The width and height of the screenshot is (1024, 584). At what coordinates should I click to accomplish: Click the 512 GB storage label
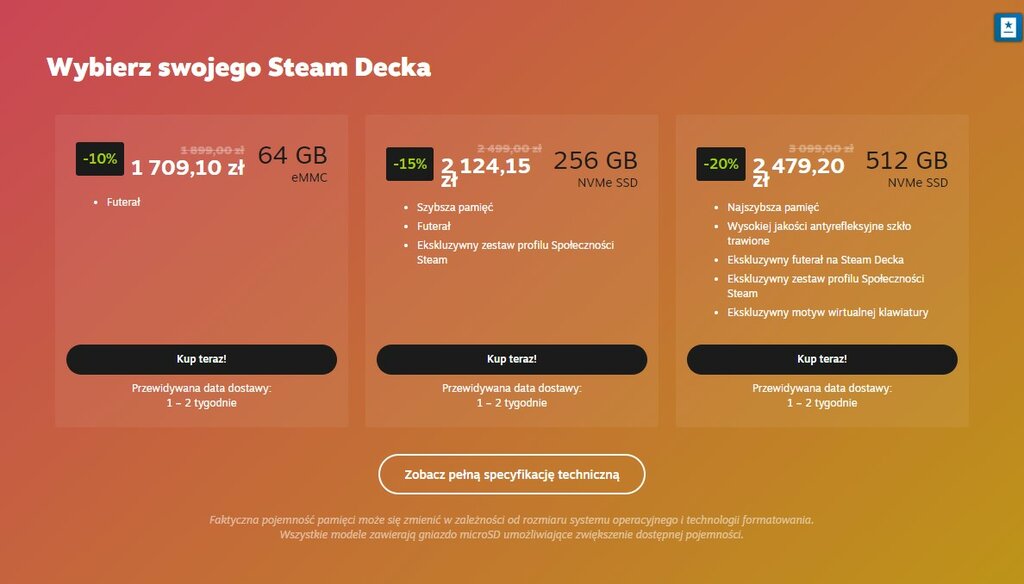click(x=906, y=161)
